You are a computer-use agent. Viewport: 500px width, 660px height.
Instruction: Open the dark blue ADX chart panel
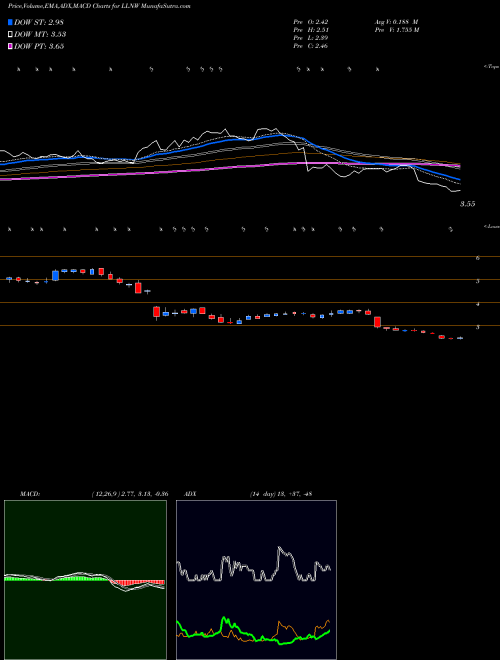click(256, 580)
